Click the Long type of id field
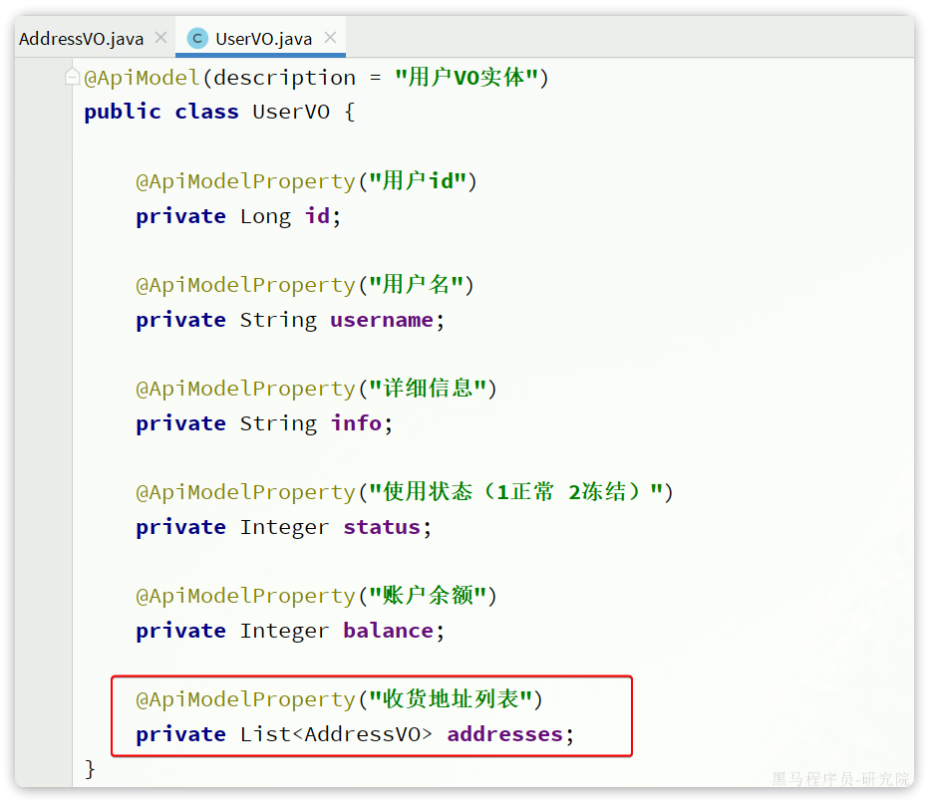The height and width of the screenshot is (804, 929). pos(265,216)
